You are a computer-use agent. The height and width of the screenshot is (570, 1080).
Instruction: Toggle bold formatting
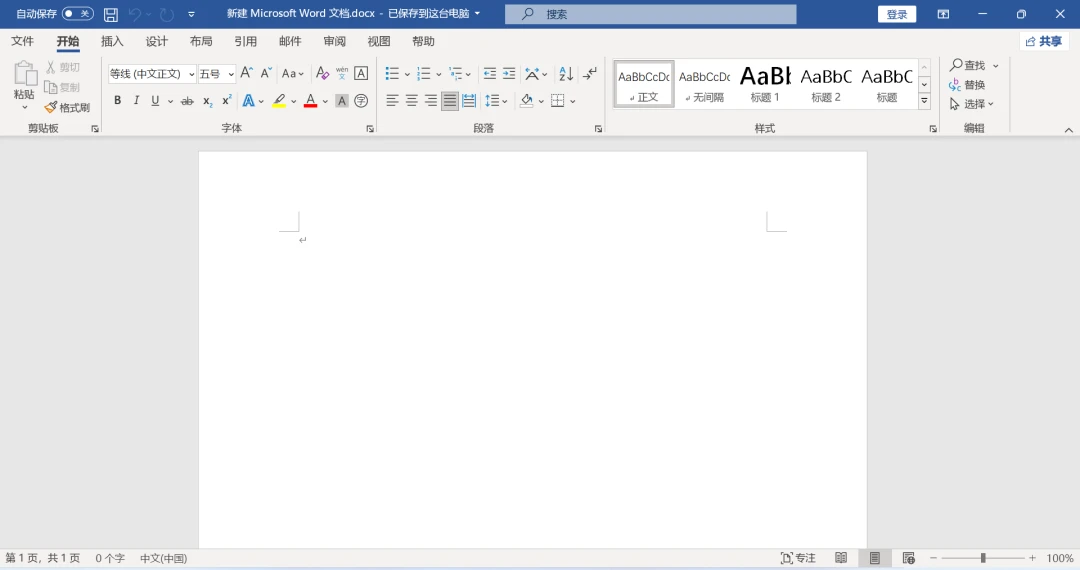118,101
